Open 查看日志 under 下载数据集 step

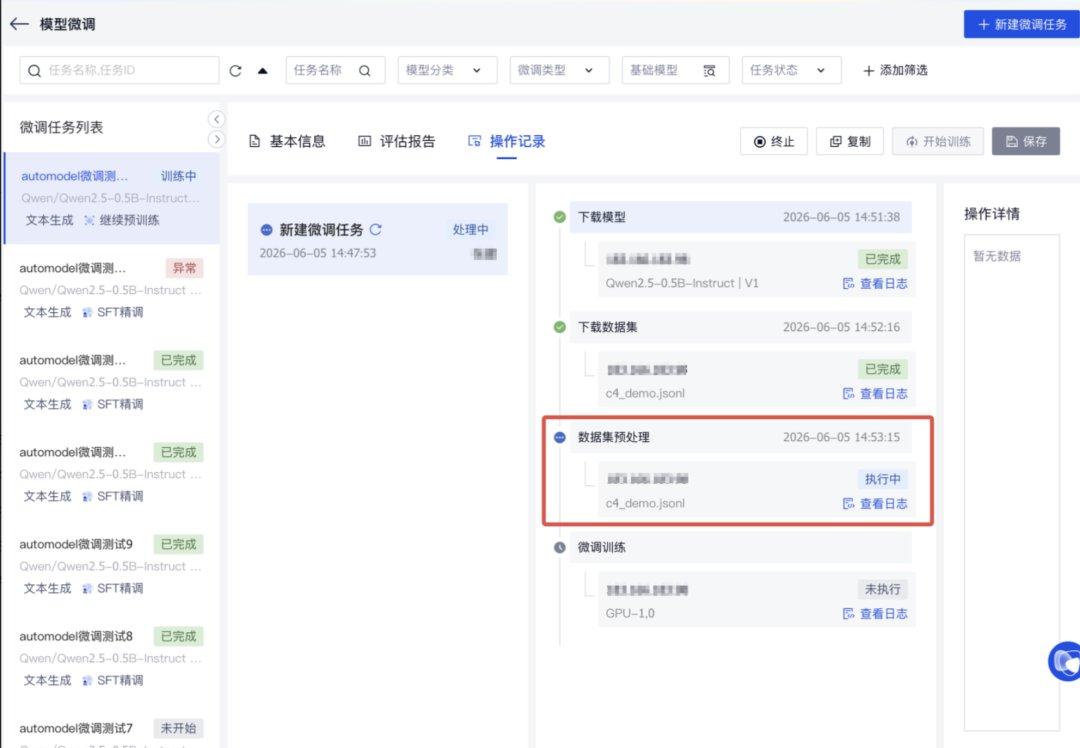point(875,394)
